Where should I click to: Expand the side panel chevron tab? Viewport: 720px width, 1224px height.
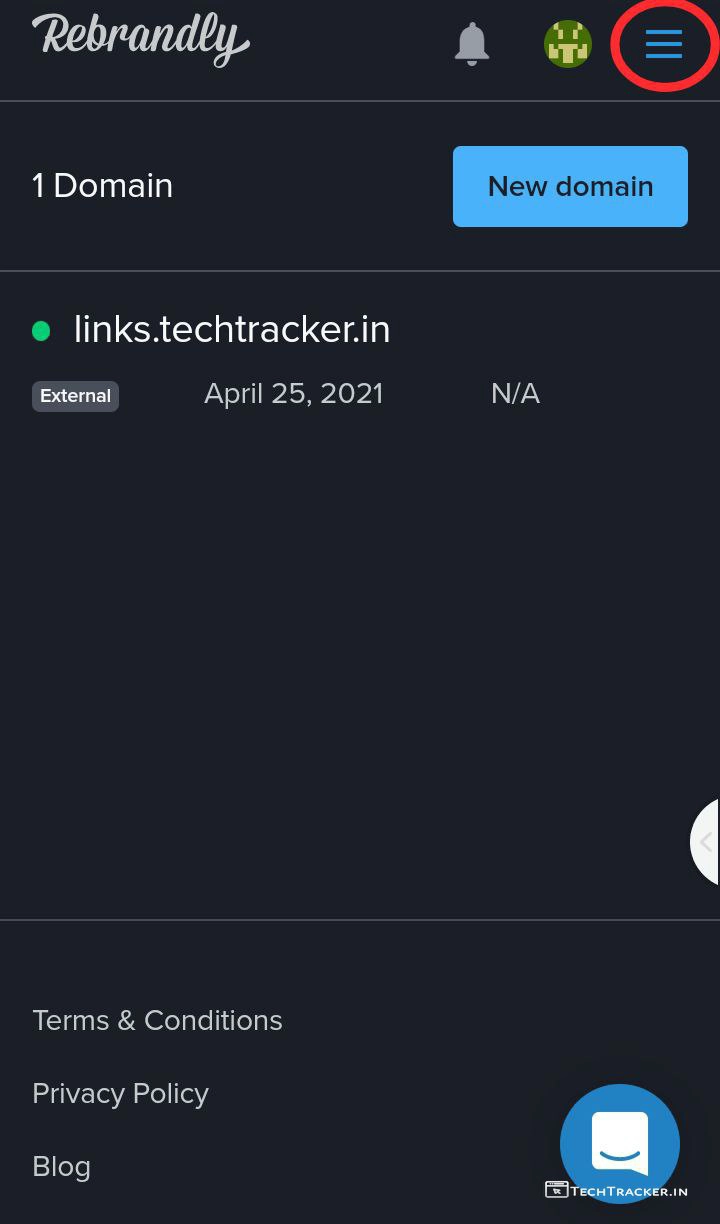pyautogui.click(x=705, y=842)
